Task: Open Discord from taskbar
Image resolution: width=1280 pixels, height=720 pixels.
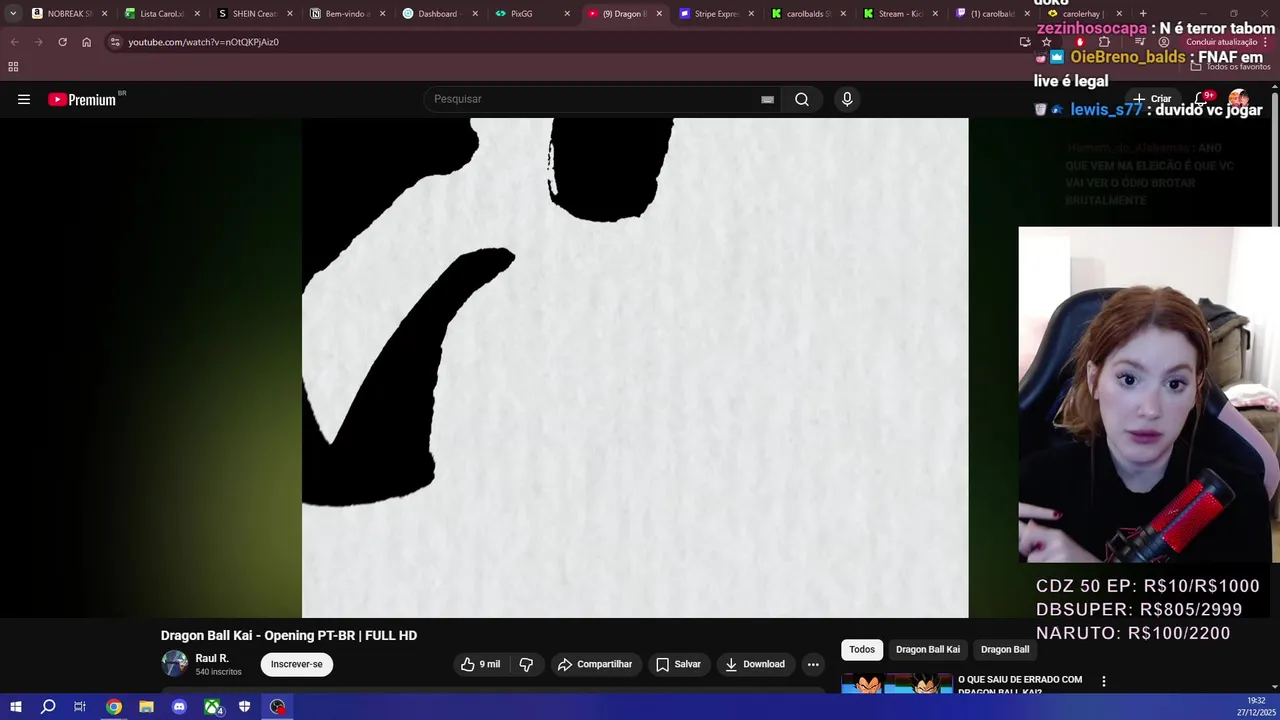Action: click(179, 707)
